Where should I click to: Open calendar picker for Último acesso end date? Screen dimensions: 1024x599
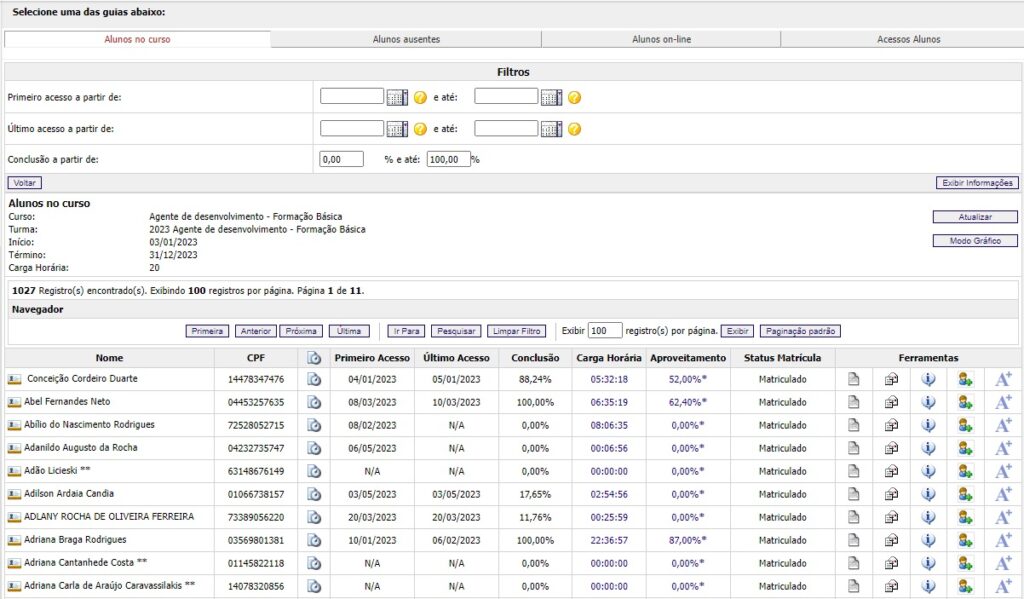551,129
